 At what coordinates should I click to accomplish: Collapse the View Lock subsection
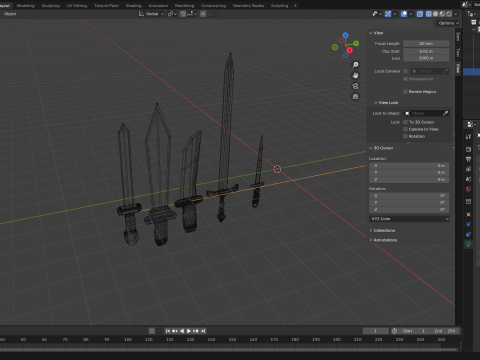(x=386, y=103)
